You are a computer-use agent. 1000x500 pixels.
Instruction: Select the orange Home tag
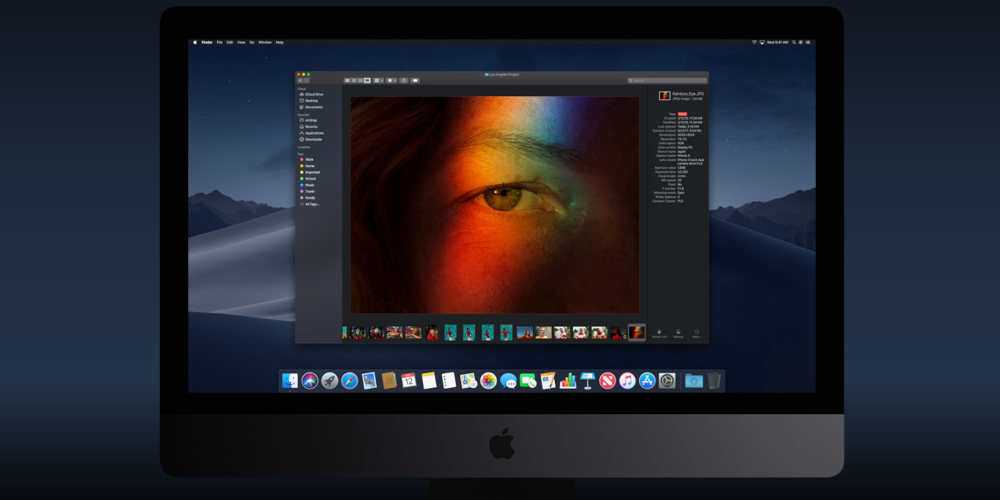(x=307, y=166)
